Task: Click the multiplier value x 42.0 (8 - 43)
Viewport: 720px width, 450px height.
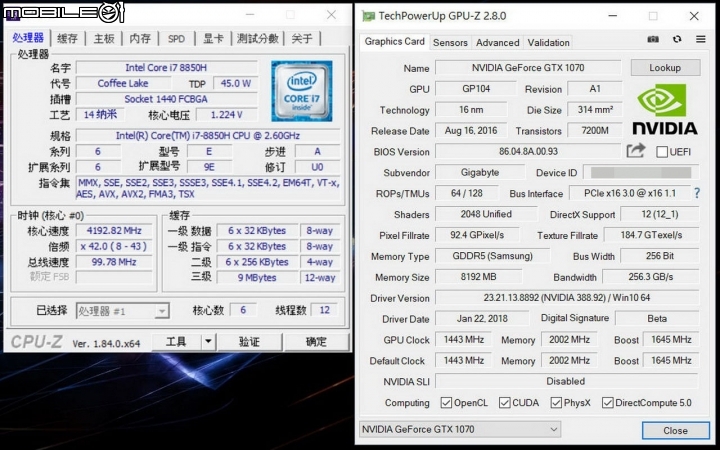Action: tap(114, 246)
